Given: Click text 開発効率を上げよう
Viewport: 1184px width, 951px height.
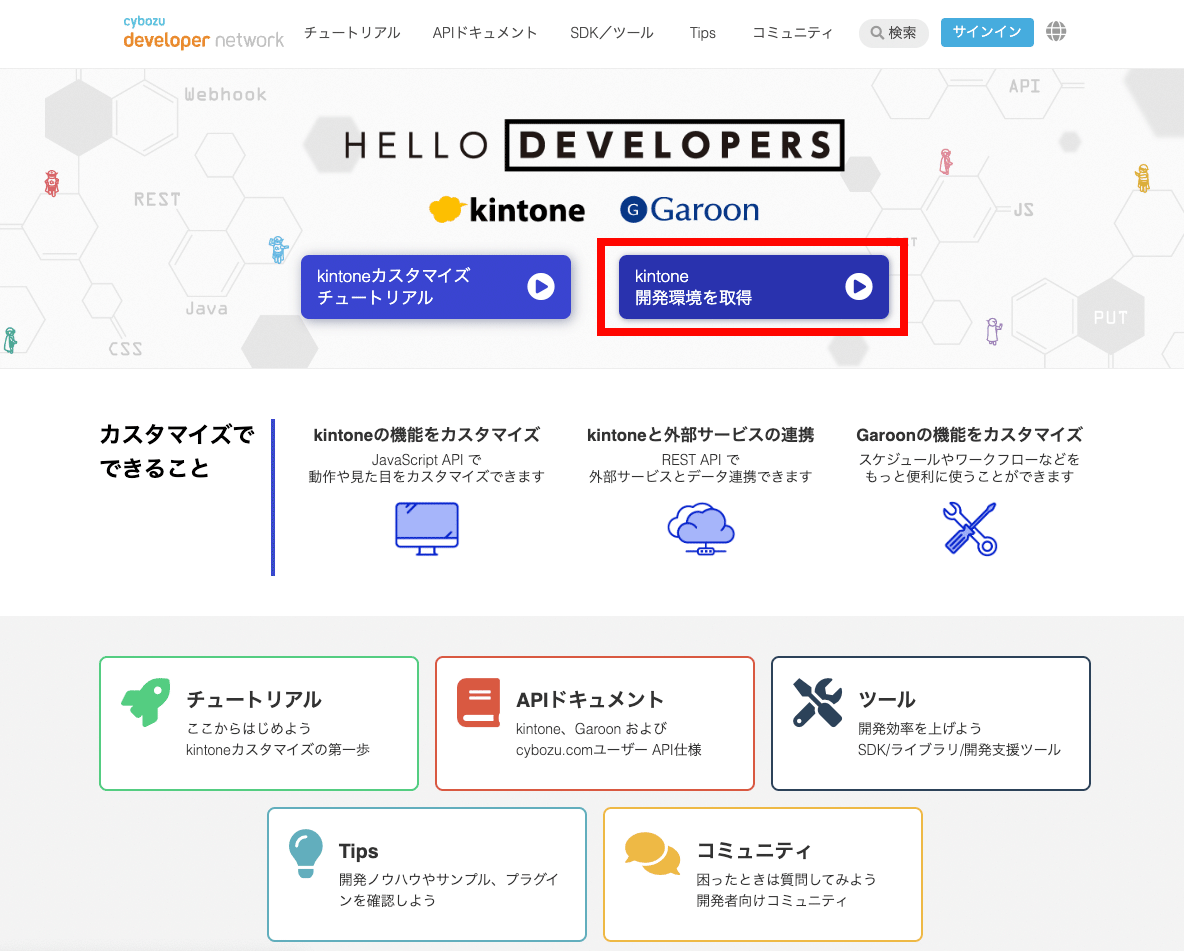Looking at the screenshot, I should point(920,728).
